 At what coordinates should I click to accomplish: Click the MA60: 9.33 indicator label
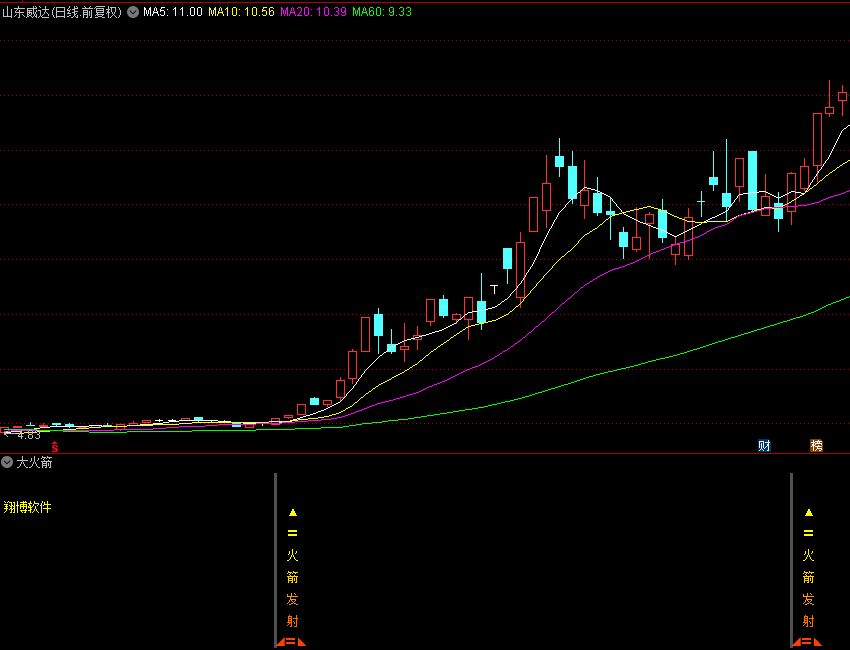coord(382,12)
